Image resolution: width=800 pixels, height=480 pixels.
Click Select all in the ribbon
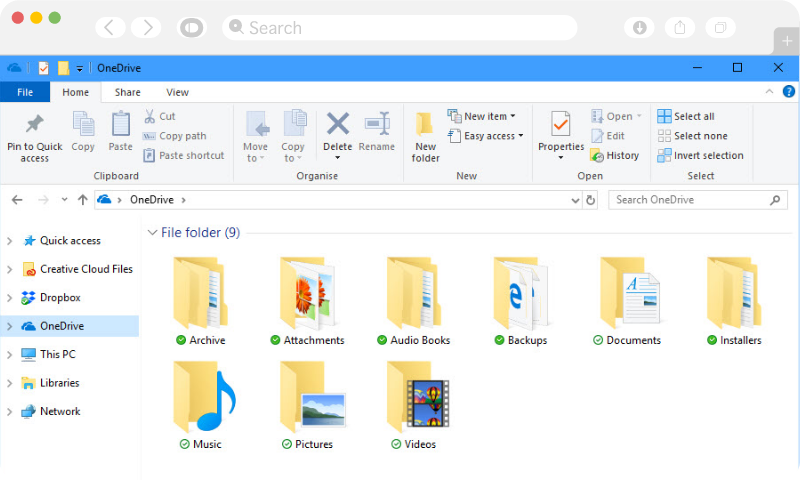686,116
